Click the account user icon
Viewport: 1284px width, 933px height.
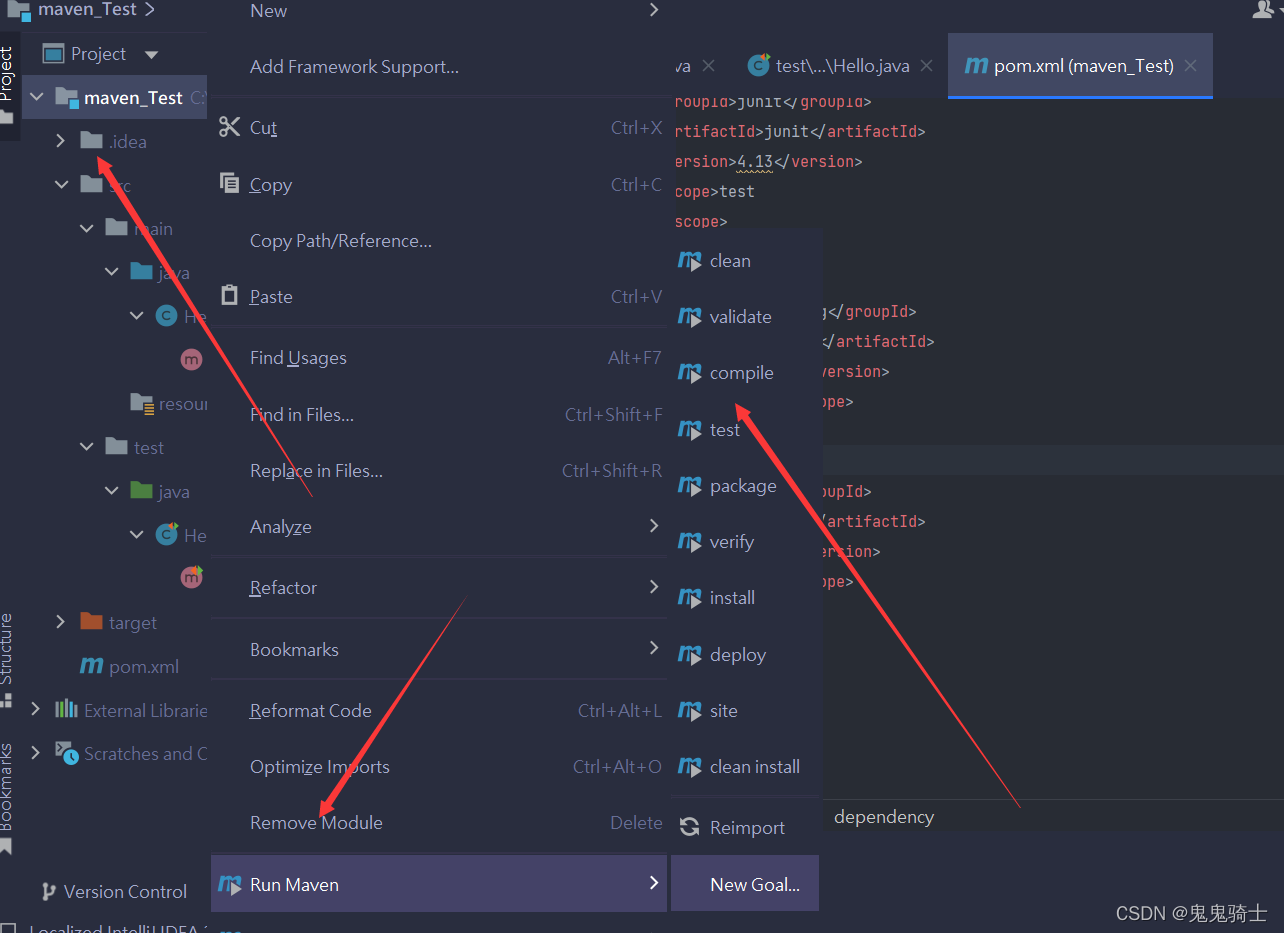click(x=1262, y=9)
